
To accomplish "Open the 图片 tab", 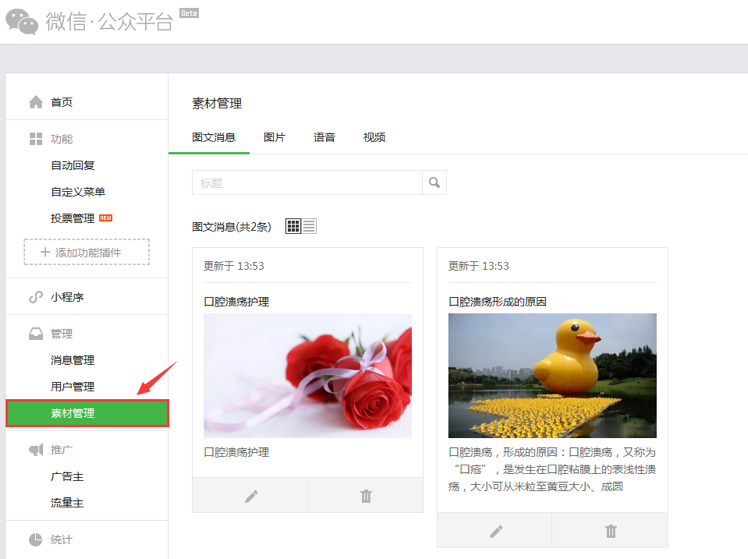I will 274,137.
